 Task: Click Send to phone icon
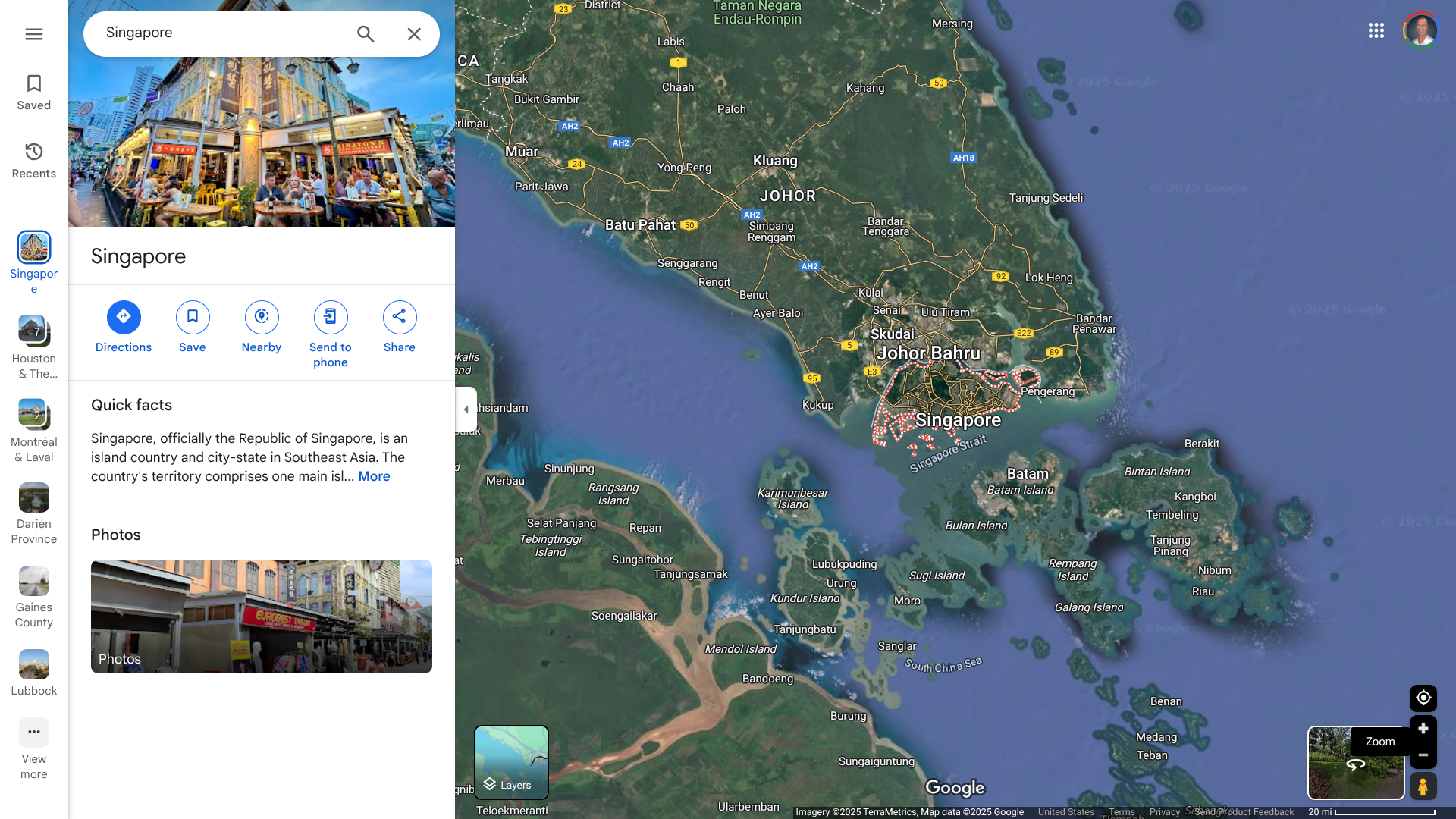tap(331, 317)
